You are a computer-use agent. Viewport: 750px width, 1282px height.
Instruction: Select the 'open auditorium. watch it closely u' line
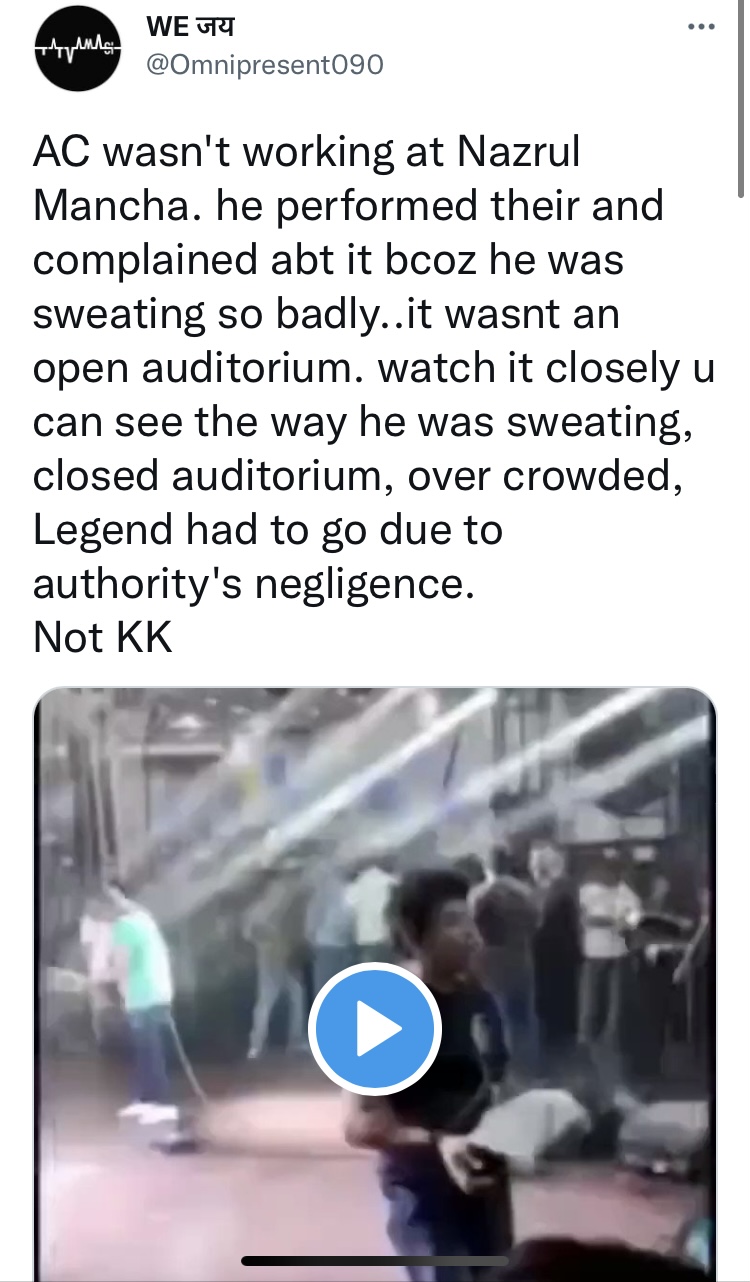pyautogui.click(x=374, y=368)
